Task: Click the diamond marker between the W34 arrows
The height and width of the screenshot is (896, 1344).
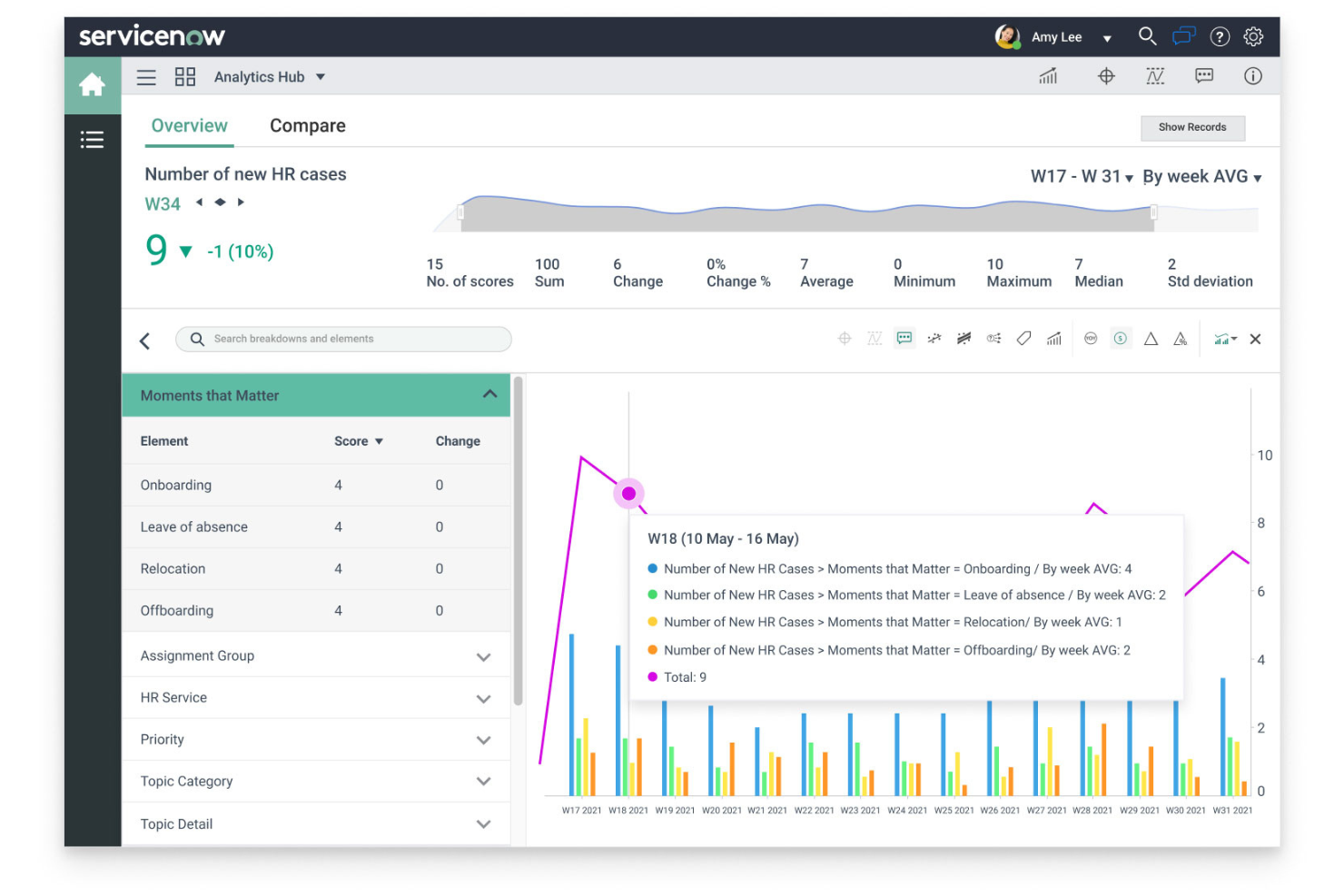Action: tap(220, 202)
